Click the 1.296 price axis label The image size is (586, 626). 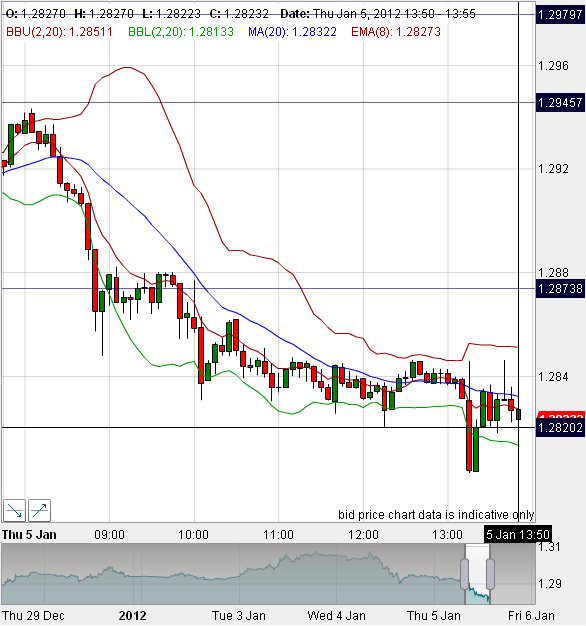[x=553, y=66]
